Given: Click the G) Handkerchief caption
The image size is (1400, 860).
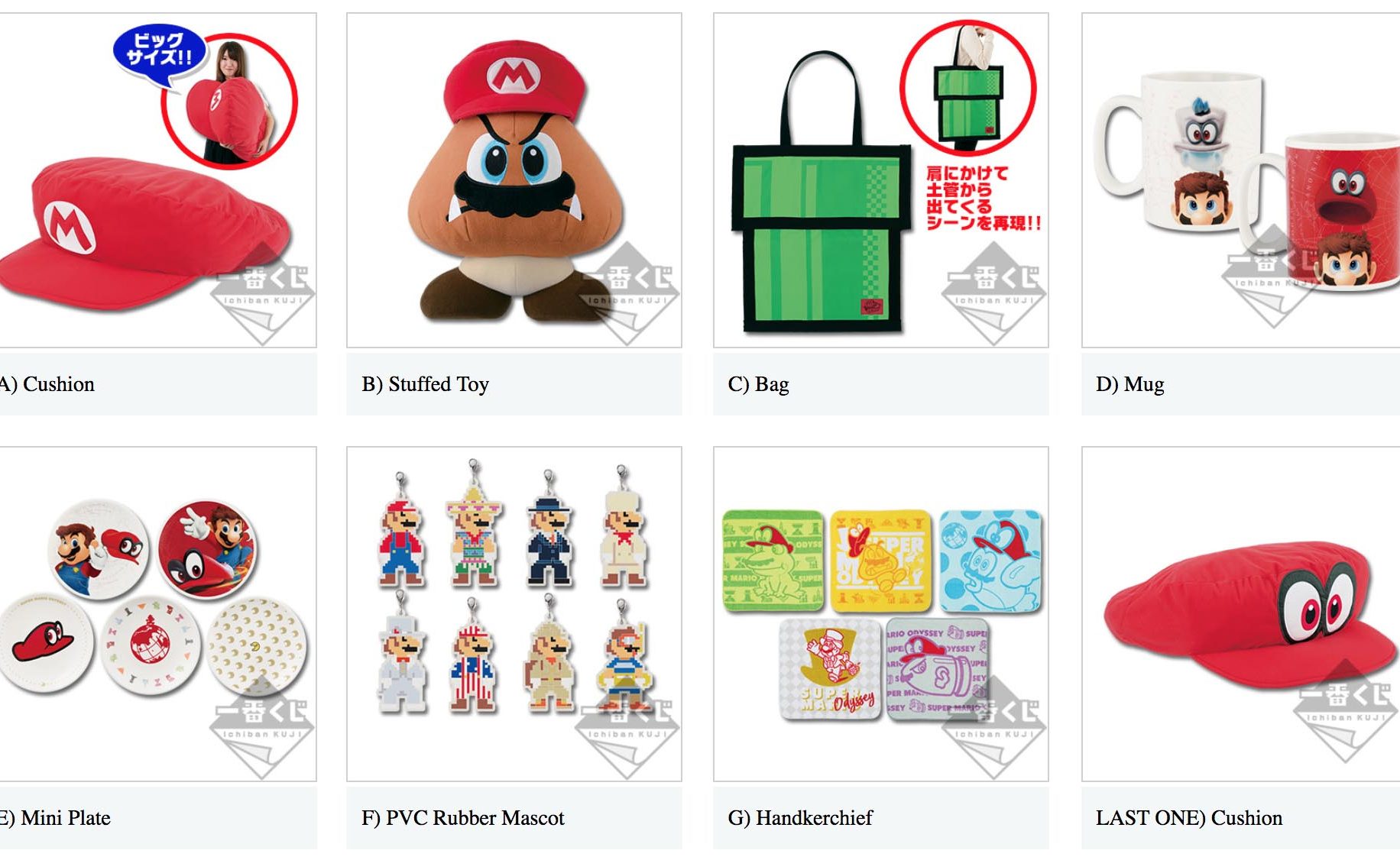Looking at the screenshot, I should [800, 818].
